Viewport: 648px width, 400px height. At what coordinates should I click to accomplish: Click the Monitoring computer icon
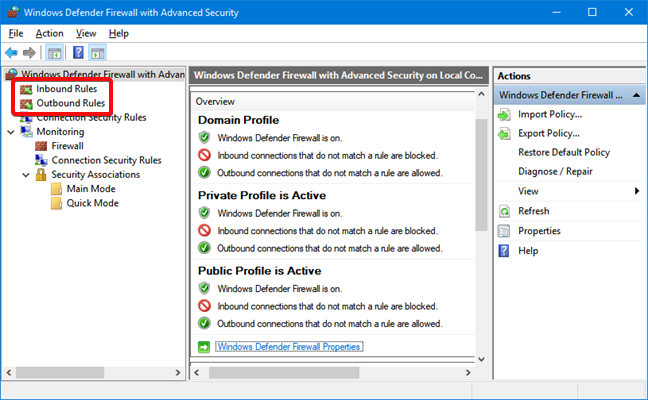click(26, 132)
